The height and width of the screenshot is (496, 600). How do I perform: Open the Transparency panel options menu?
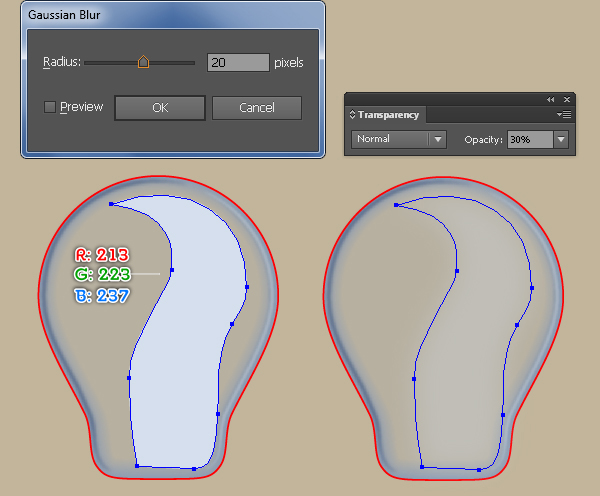tap(564, 114)
